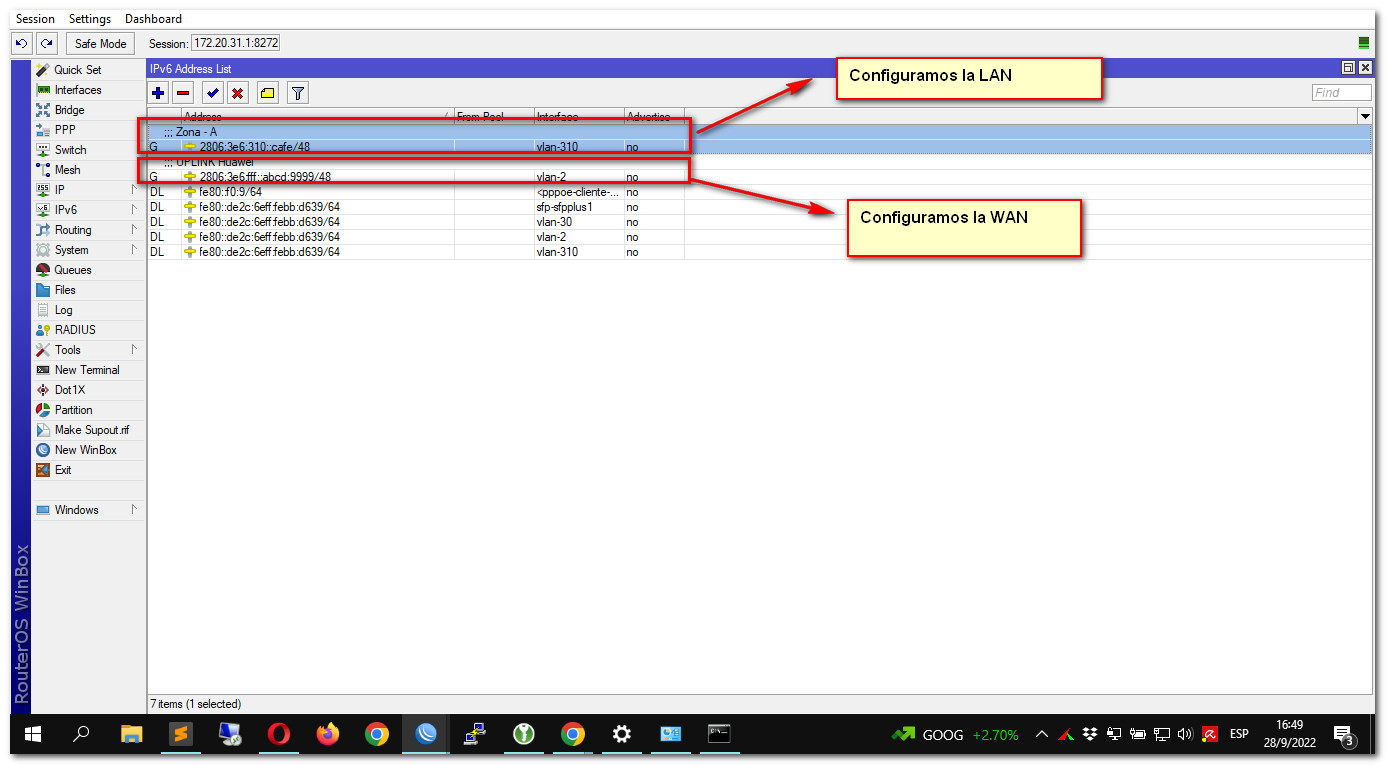Expand the IPv6 submenu
The image size is (1386, 765).
click(85, 210)
